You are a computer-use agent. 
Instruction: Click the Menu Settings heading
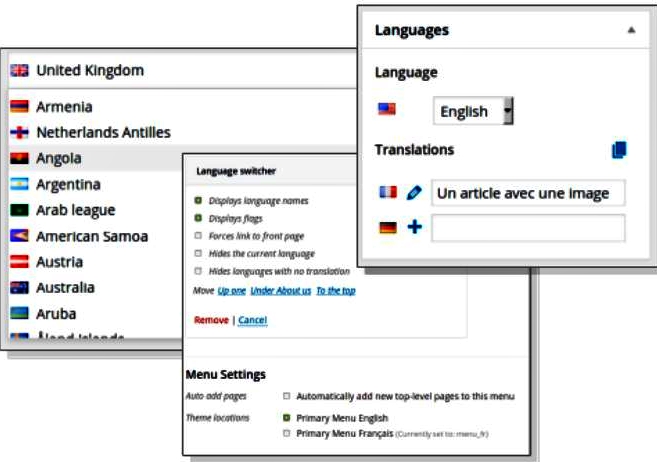[x=225, y=374]
